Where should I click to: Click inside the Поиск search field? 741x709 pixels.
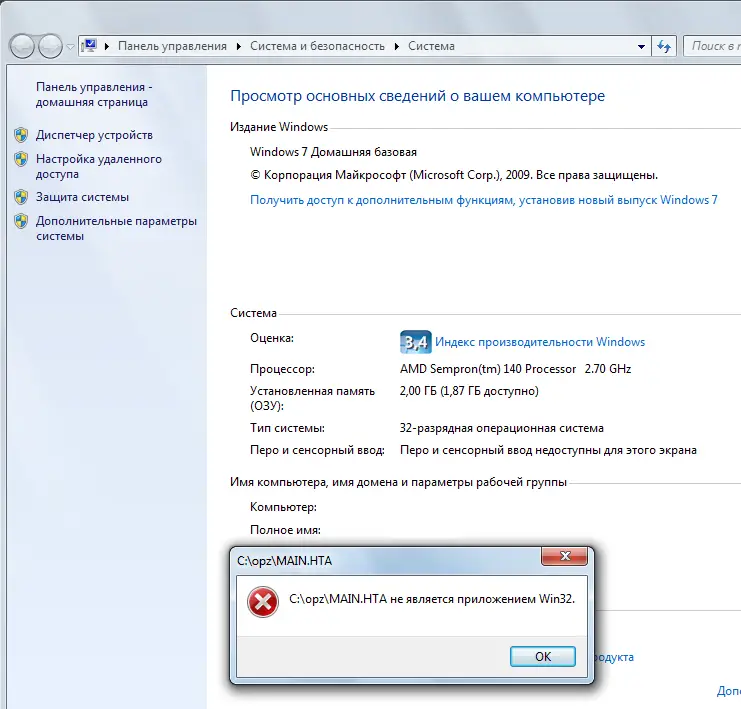(x=714, y=46)
